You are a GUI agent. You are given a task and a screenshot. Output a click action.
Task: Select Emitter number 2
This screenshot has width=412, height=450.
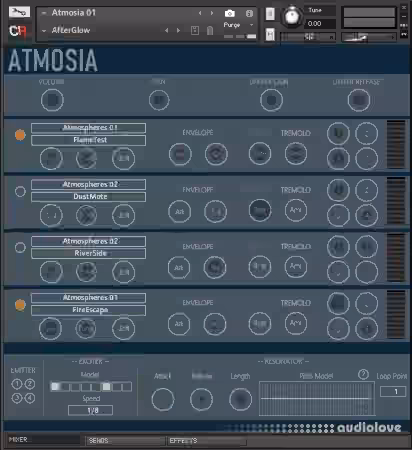click(x=30, y=384)
